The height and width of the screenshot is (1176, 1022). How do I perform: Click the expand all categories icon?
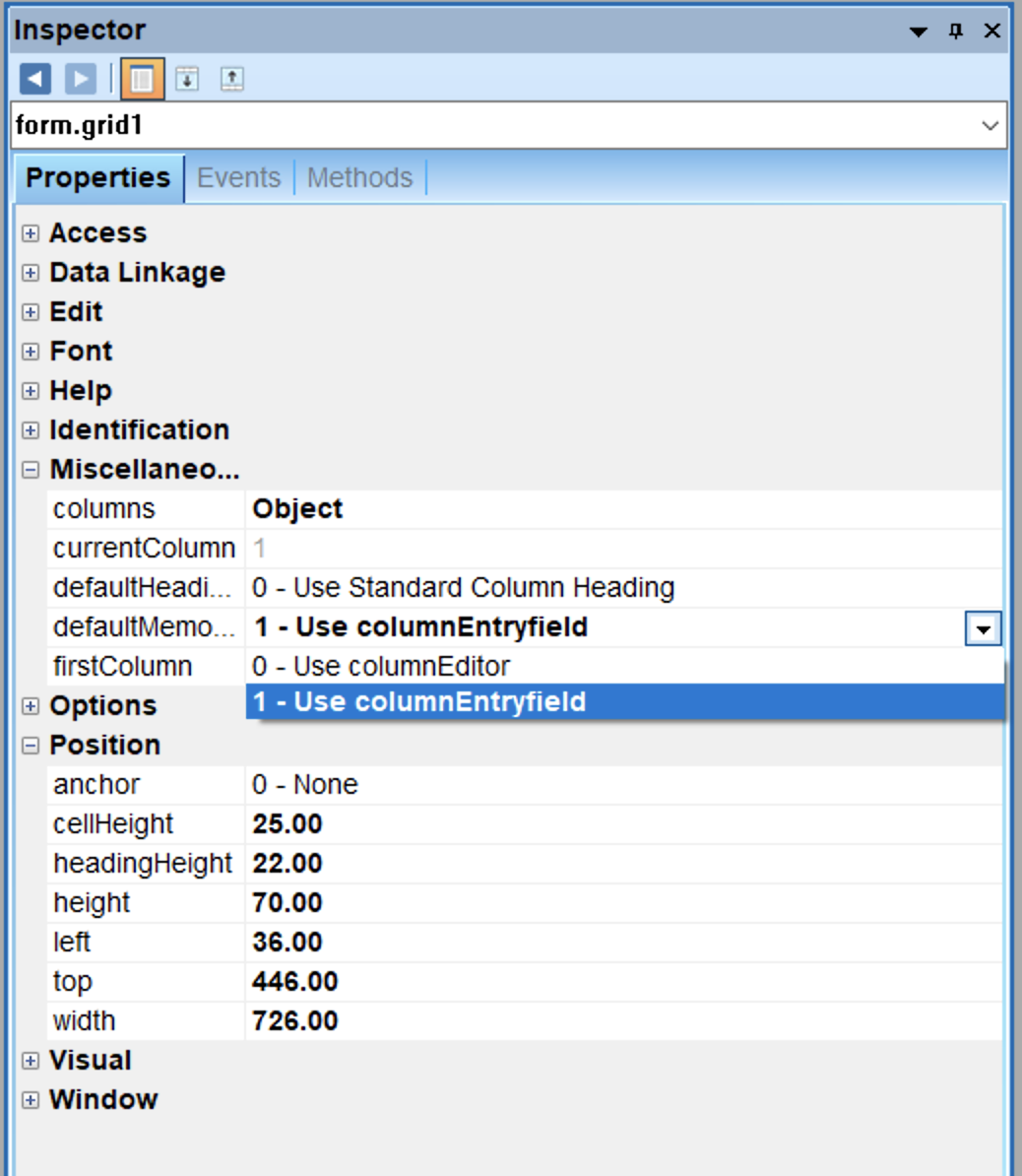click(187, 79)
